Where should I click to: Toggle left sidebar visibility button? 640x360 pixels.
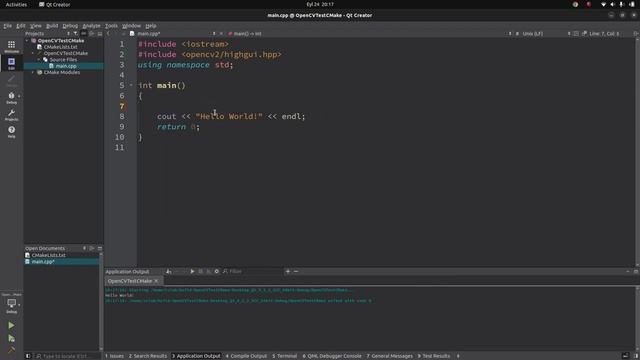pyautogui.click(x=28, y=356)
